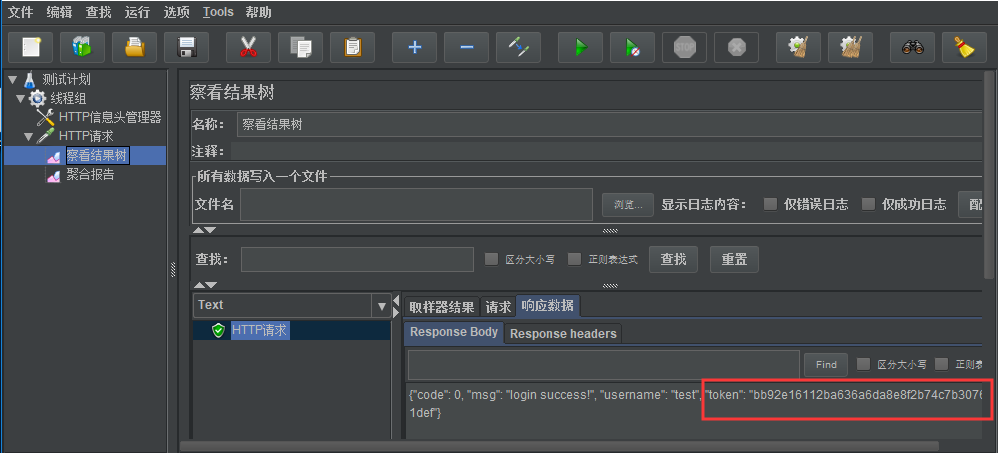The image size is (998, 453).
Task: Click the binoculars Search icon
Action: (x=912, y=47)
